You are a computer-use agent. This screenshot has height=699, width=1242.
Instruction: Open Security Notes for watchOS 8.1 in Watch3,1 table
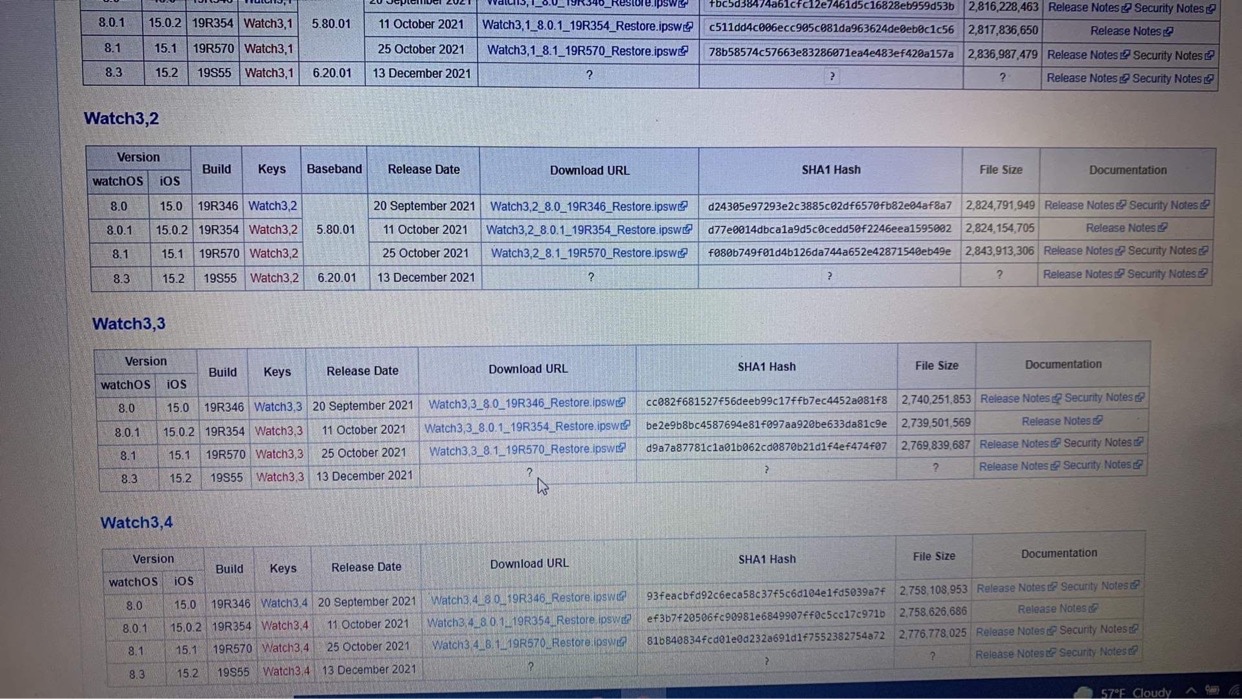(1174, 55)
